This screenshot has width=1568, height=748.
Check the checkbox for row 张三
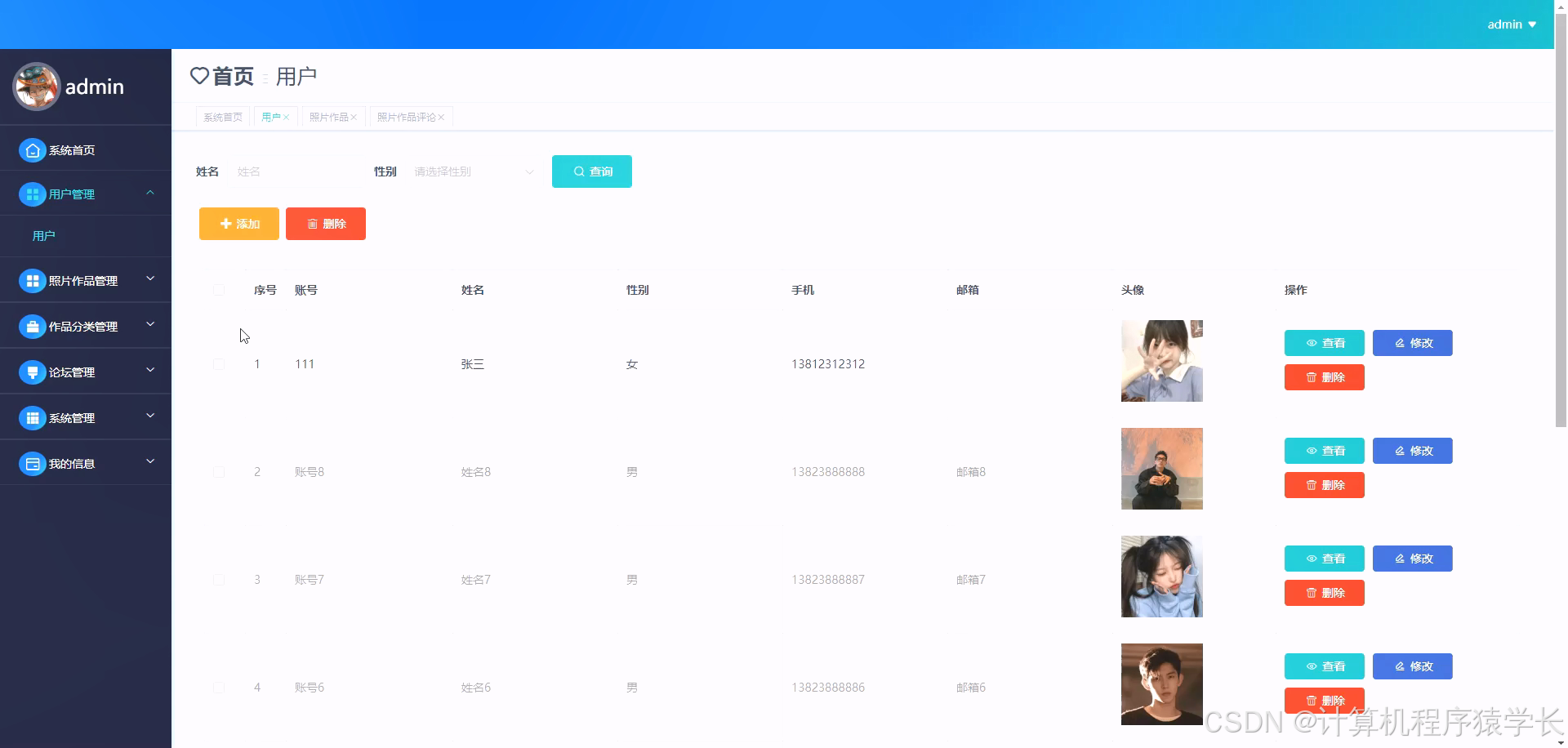pos(219,364)
